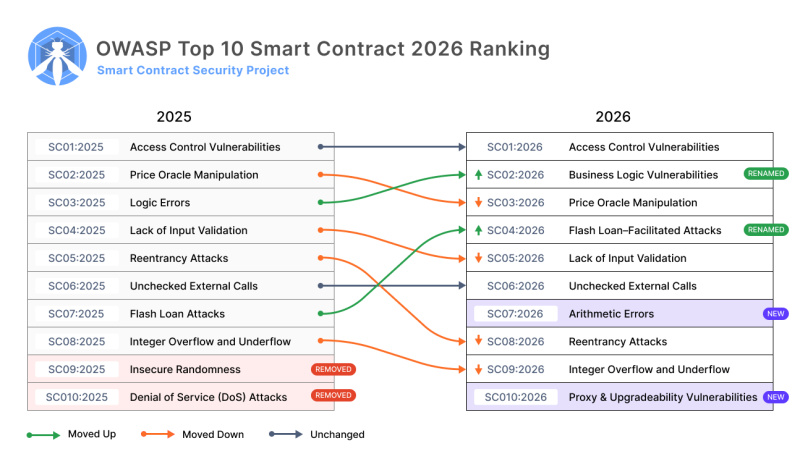Click the orange down arrow beside SC08:2026
This screenshot has width=800, height=454.
479,342
